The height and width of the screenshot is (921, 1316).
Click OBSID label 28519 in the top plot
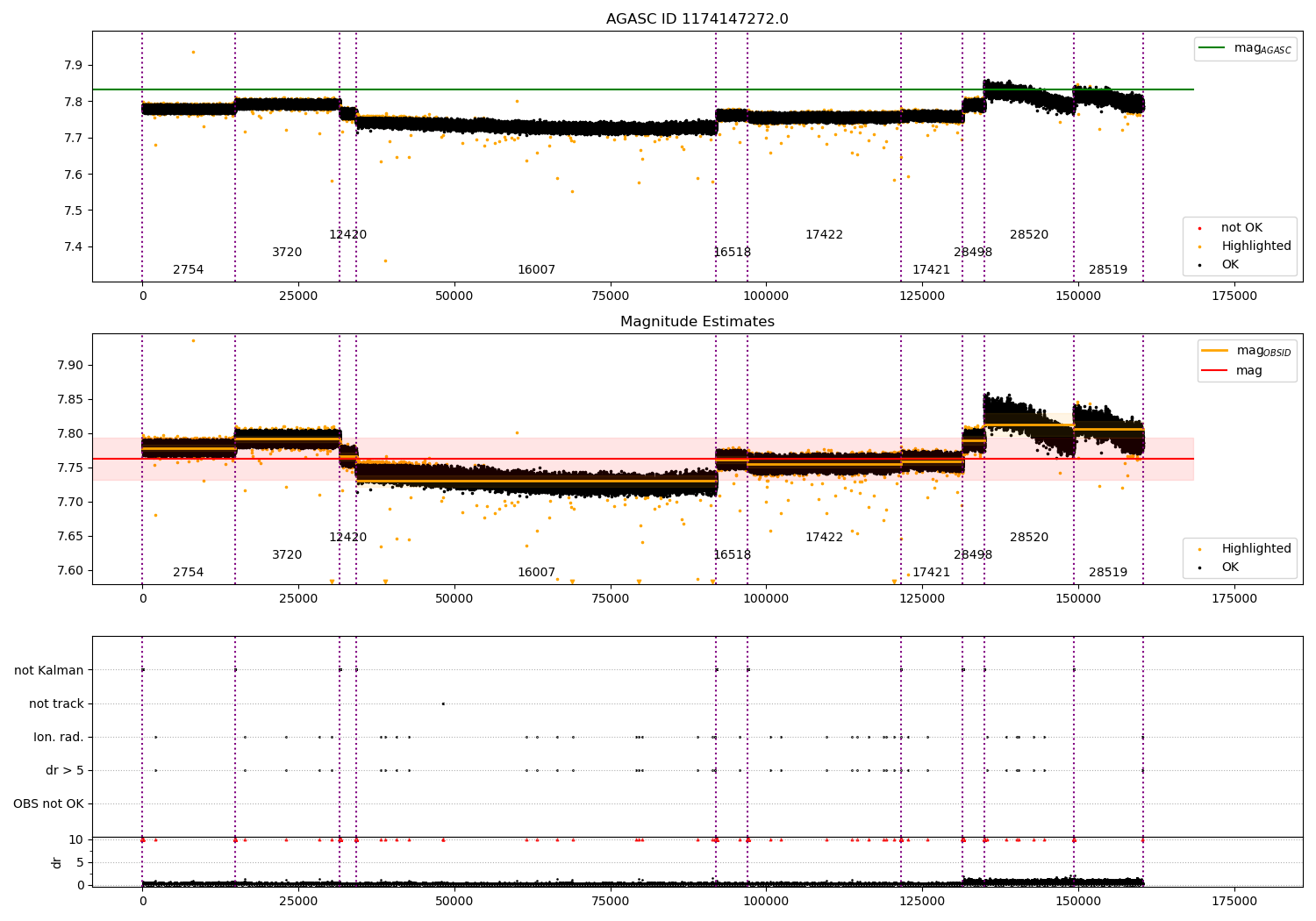click(1108, 270)
